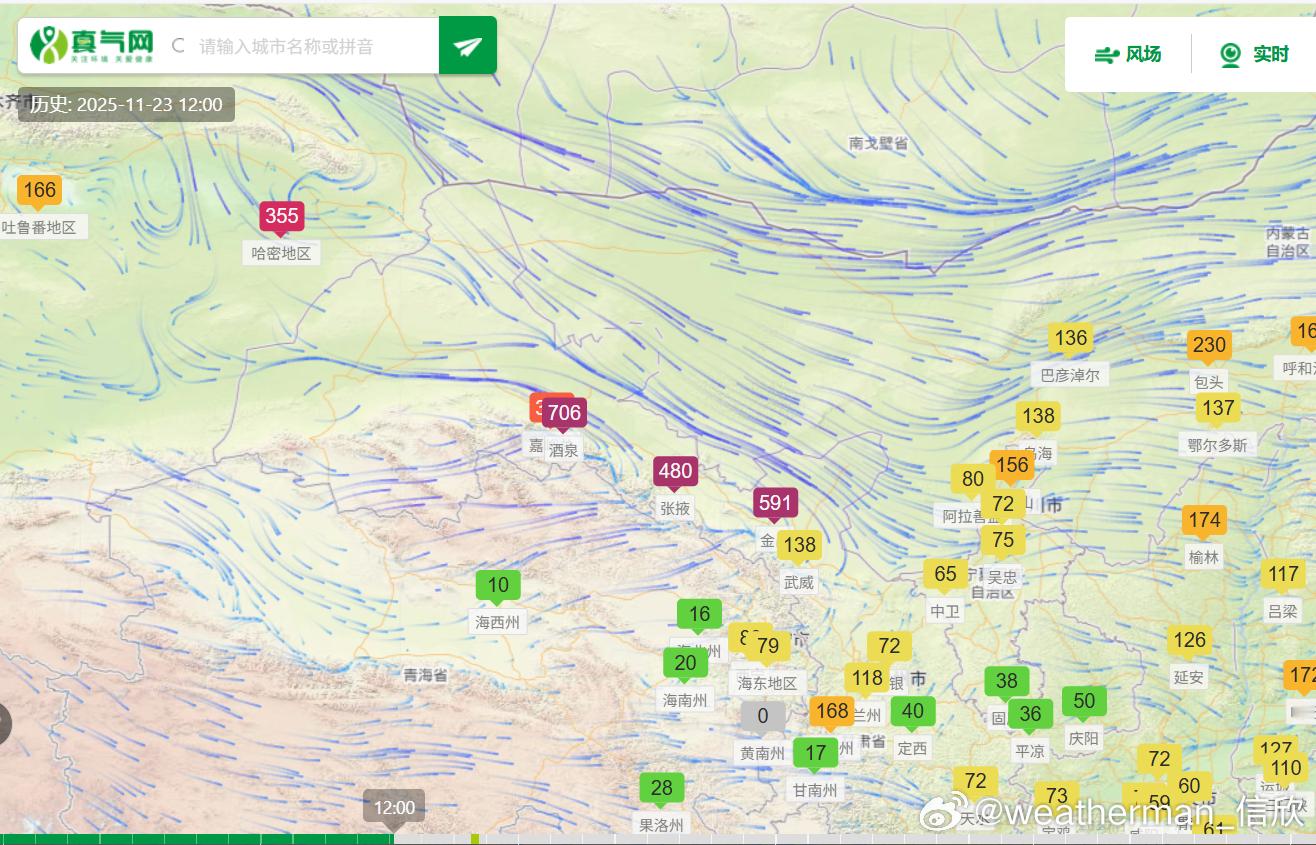Click the green 38 AQI marker
The width and height of the screenshot is (1316, 845).
tap(1007, 681)
